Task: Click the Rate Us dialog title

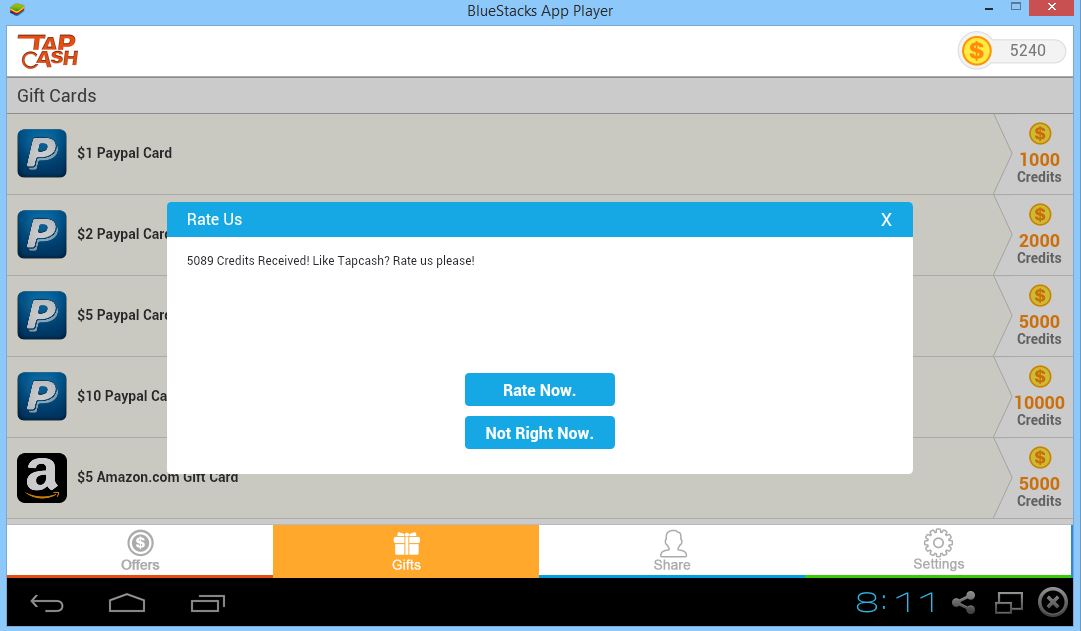Action: [x=214, y=219]
